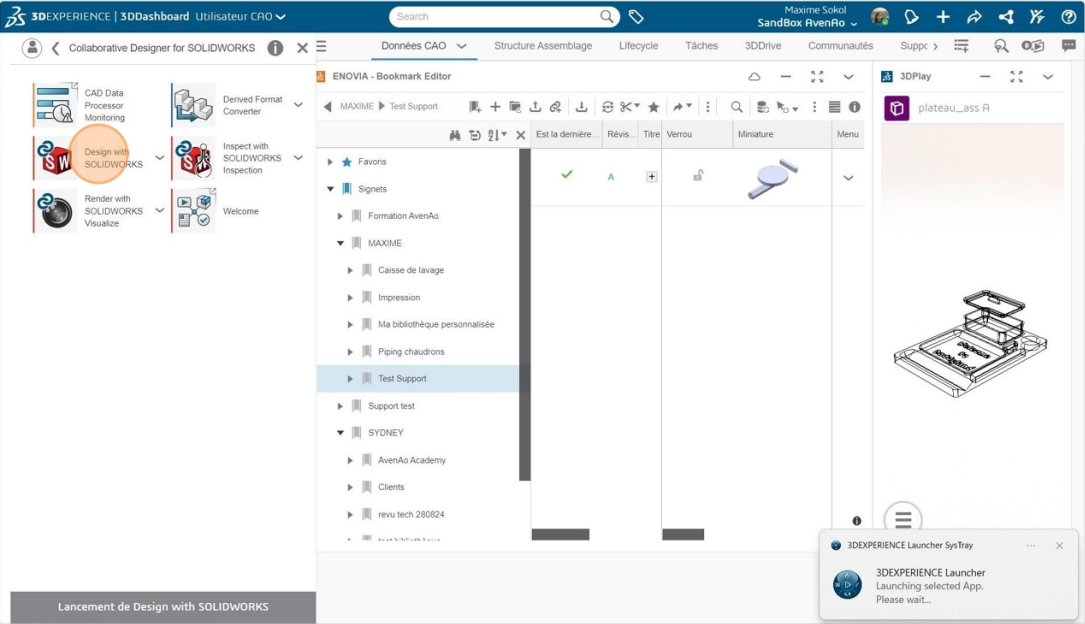
Task: Open the collaboration network icon in top bar
Action: click(x=1005, y=17)
